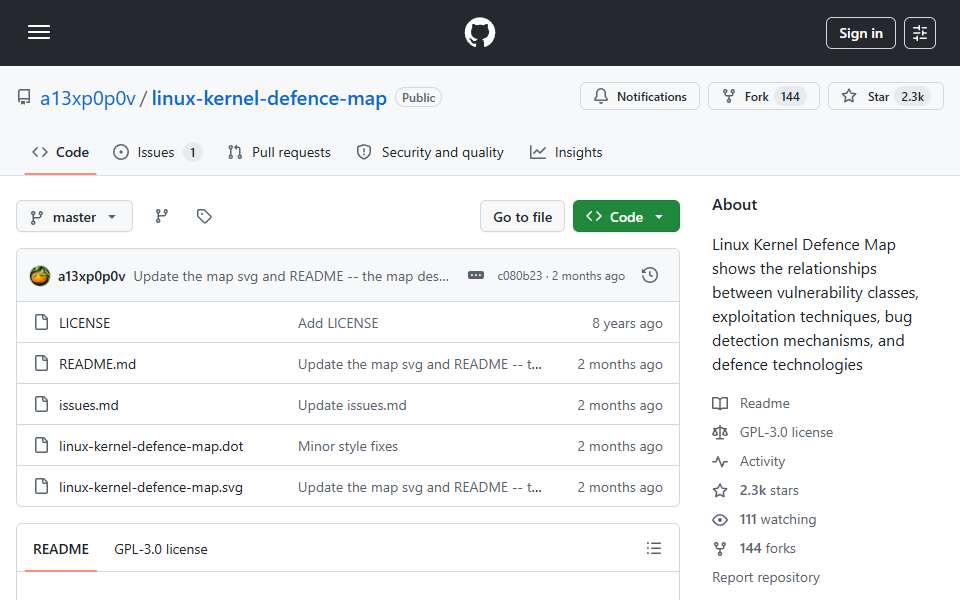The height and width of the screenshot is (600, 960).
Task: Click the Issues counter badge 1
Action: point(192,152)
